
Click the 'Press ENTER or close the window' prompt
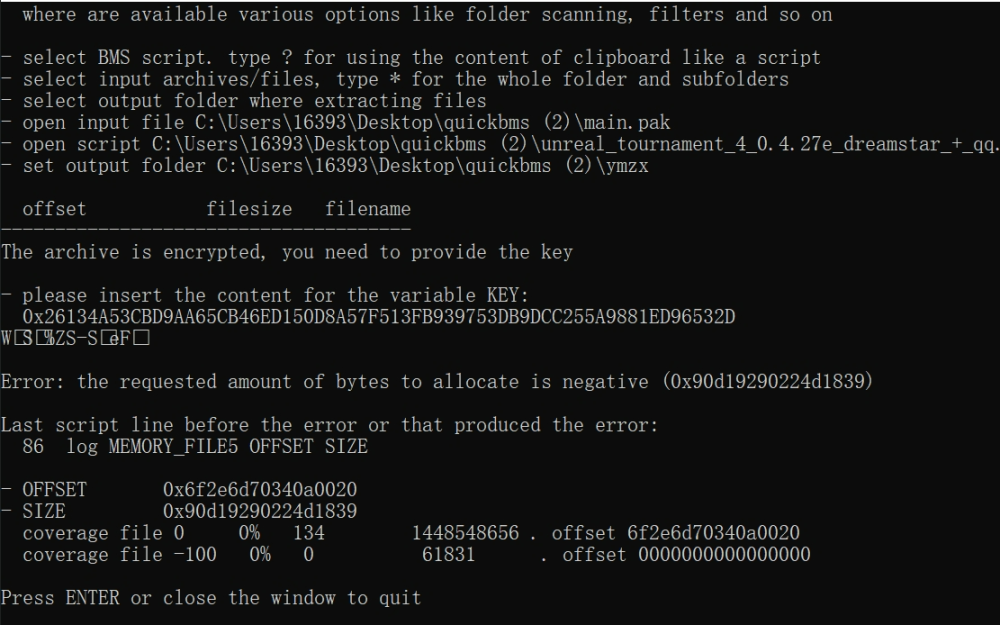211,598
